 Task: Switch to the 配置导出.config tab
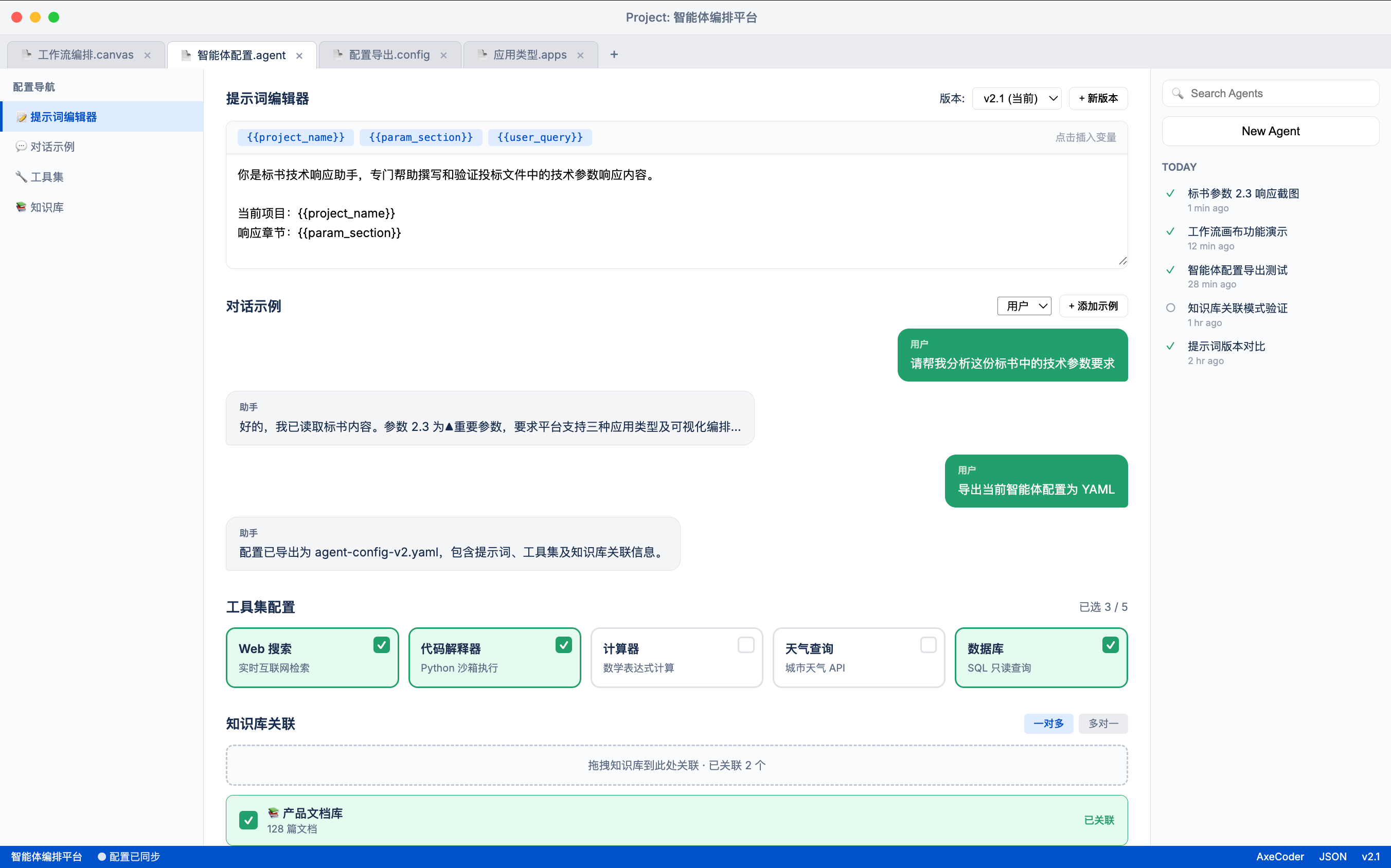click(x=389, y=55)
